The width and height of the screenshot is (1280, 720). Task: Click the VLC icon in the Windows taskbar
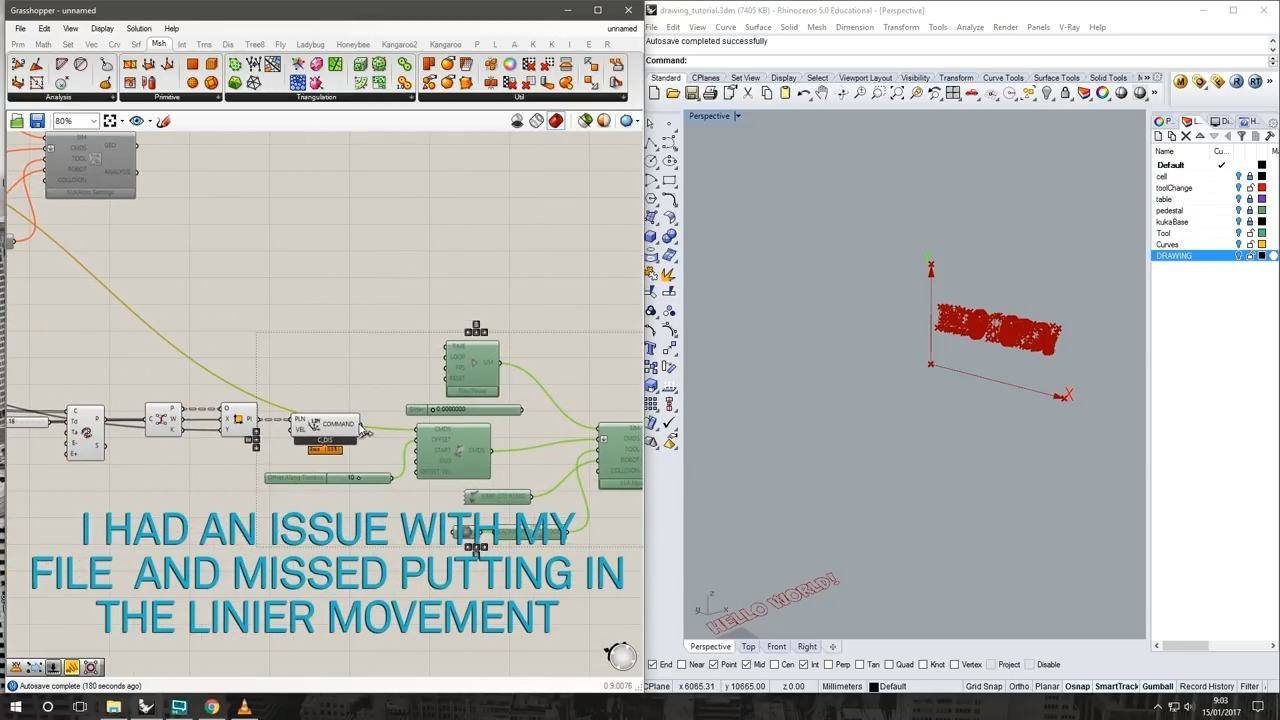pyautogui.click(x=245, y=707)
